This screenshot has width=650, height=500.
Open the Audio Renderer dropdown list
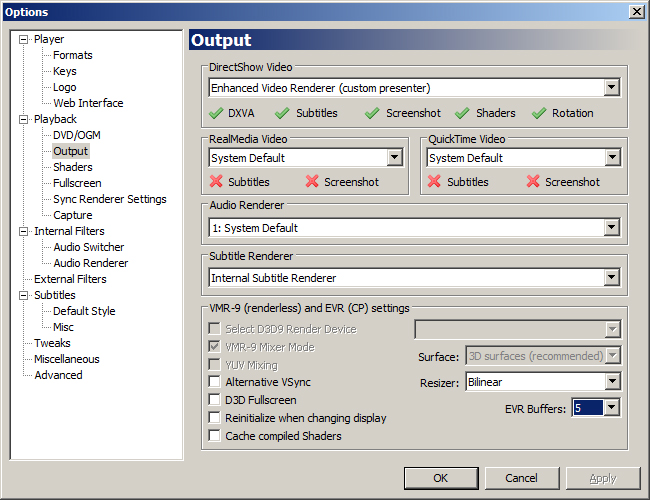(x=611, y=228)
